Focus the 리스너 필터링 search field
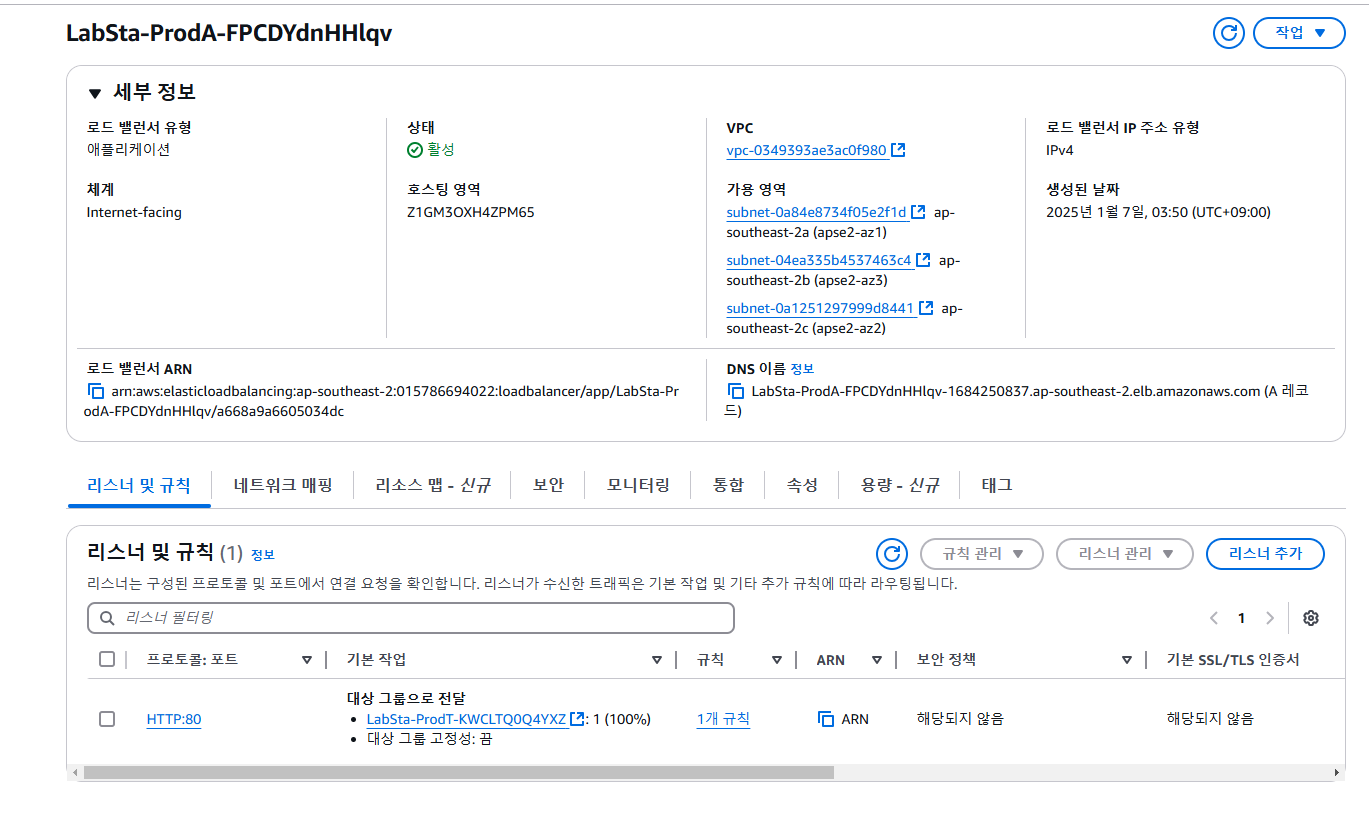1369x817 pixels. (x=411, y=618)
